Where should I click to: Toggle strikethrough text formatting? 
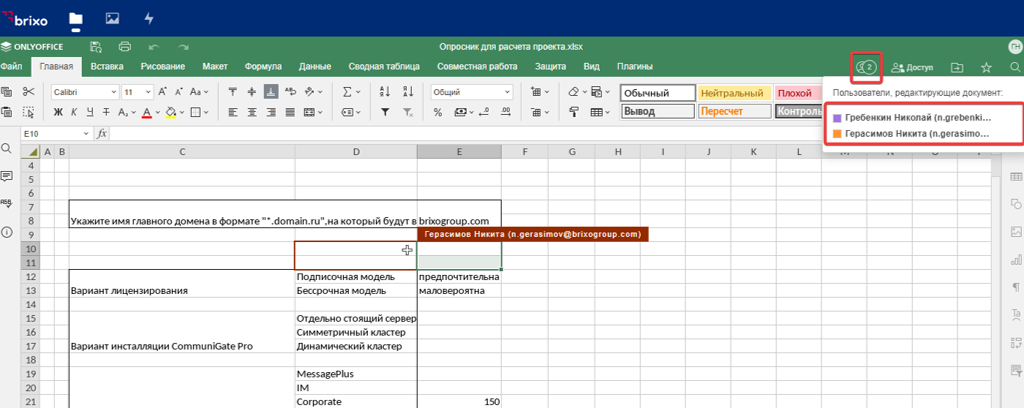pos(105,112)
